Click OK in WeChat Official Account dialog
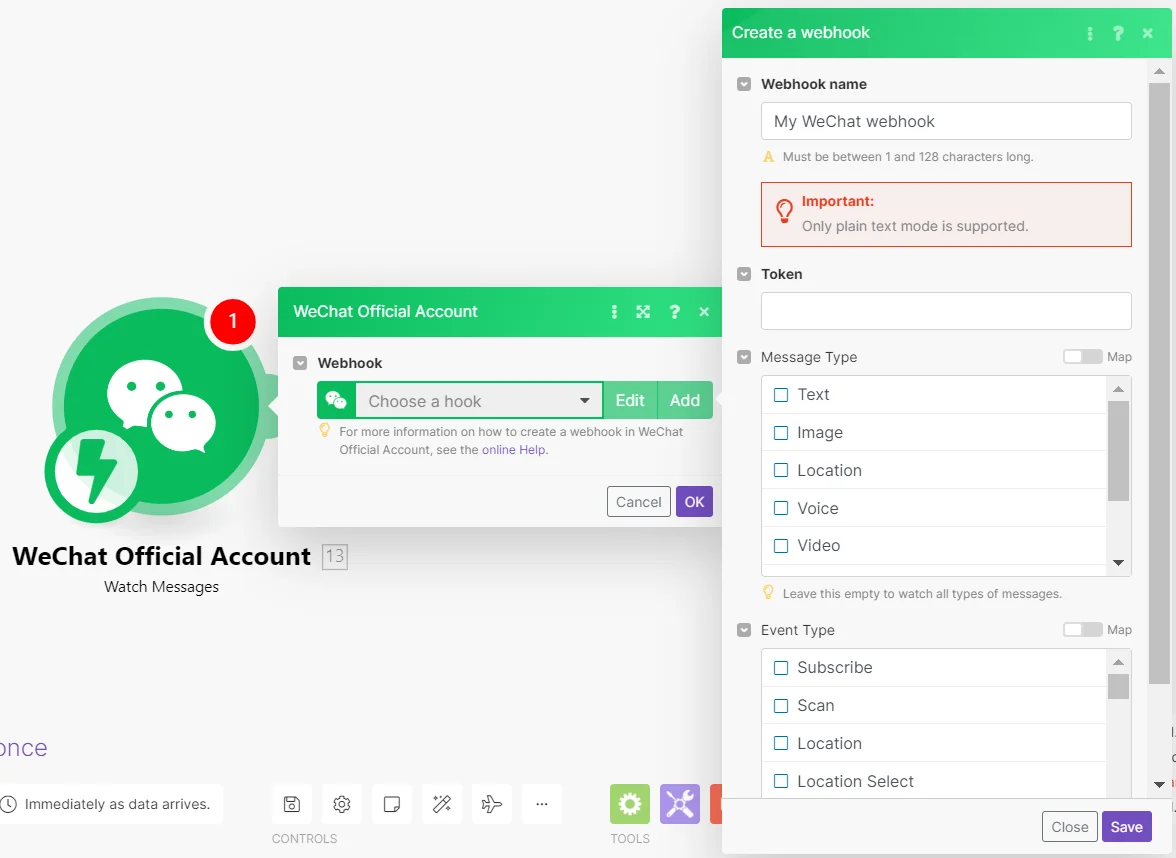 coord(694,502)
